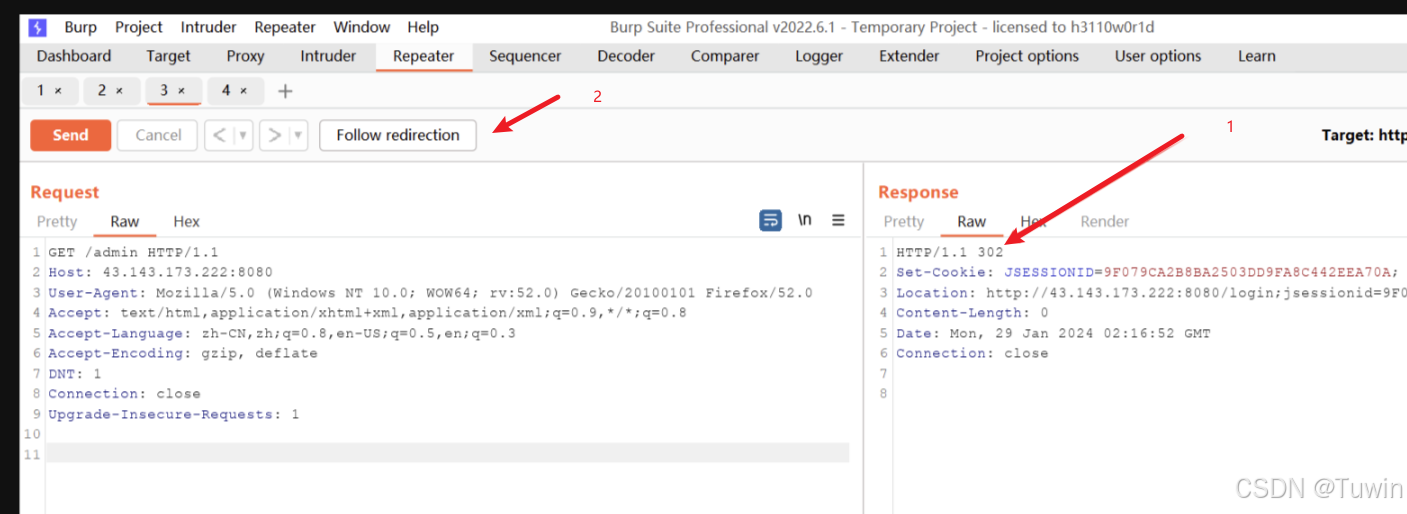Click the Location header in response
1407x514 pixels.
coord(1150,293)
